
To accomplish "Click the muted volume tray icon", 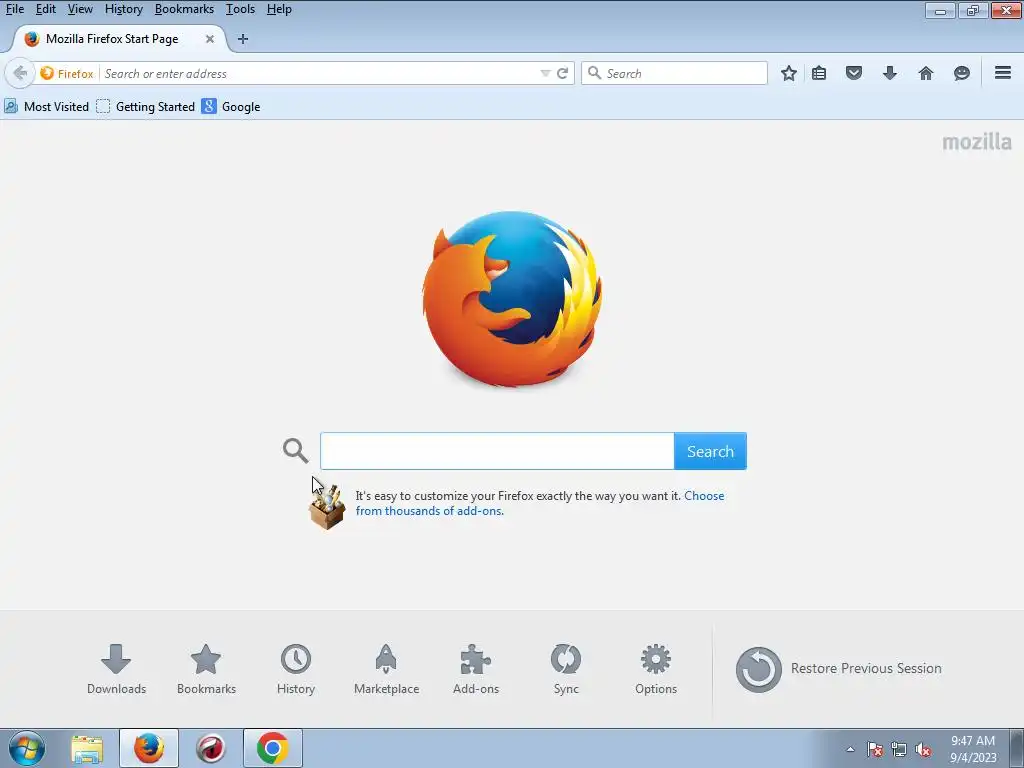I will coord(923,749).
